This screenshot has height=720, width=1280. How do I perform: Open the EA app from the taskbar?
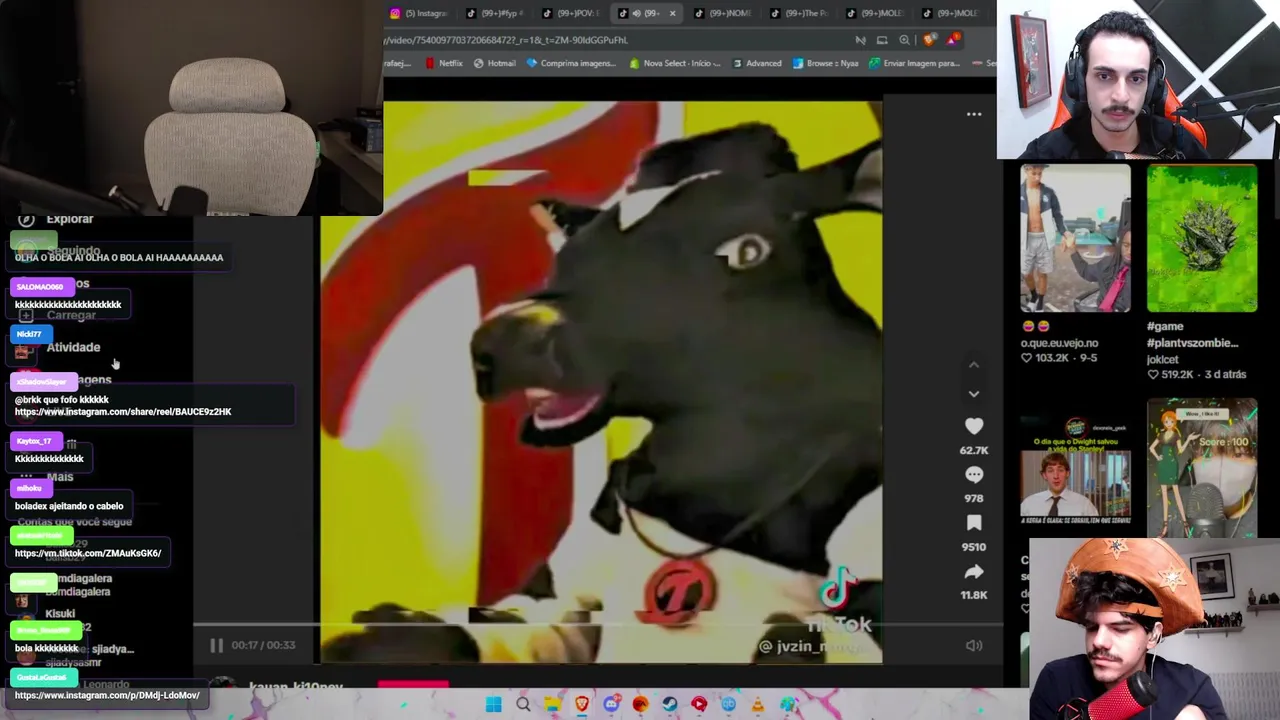pos(640,704)
